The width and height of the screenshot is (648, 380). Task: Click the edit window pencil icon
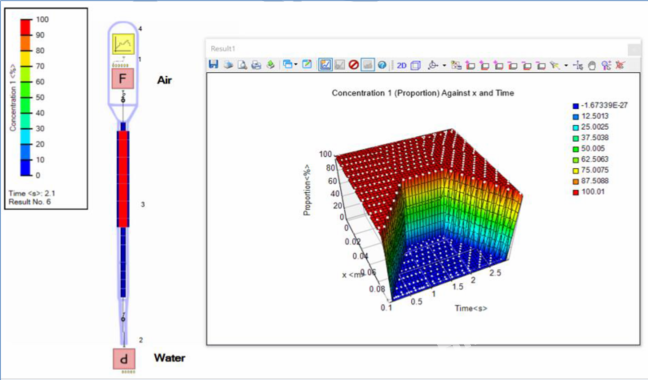[307, 64]
